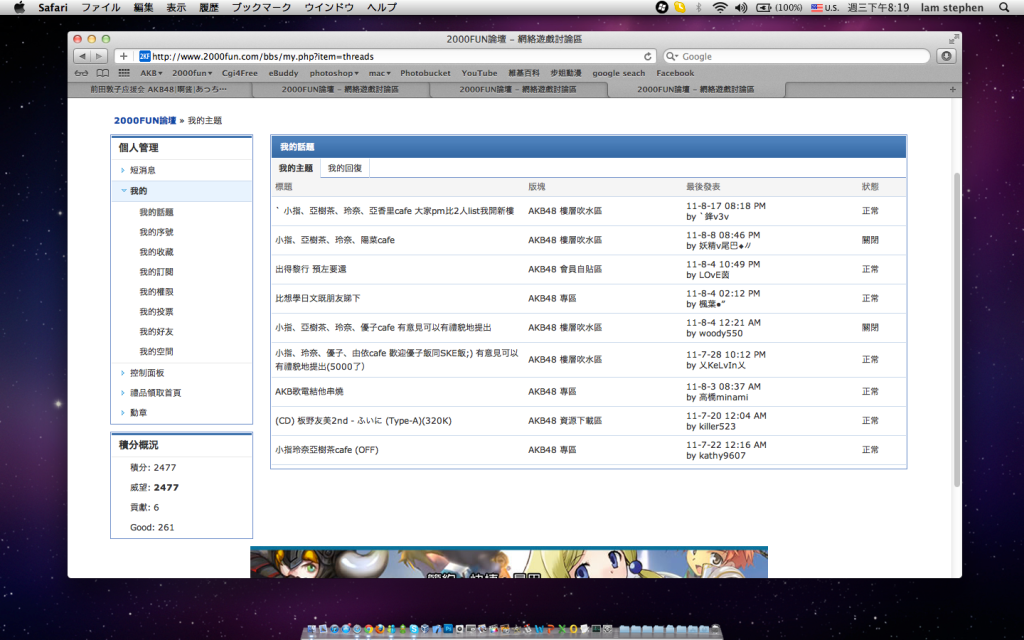This screenshot has width=1024, height=640.
Task: Open the Reading List glasses icon
Action: click(x=82, y=73)
